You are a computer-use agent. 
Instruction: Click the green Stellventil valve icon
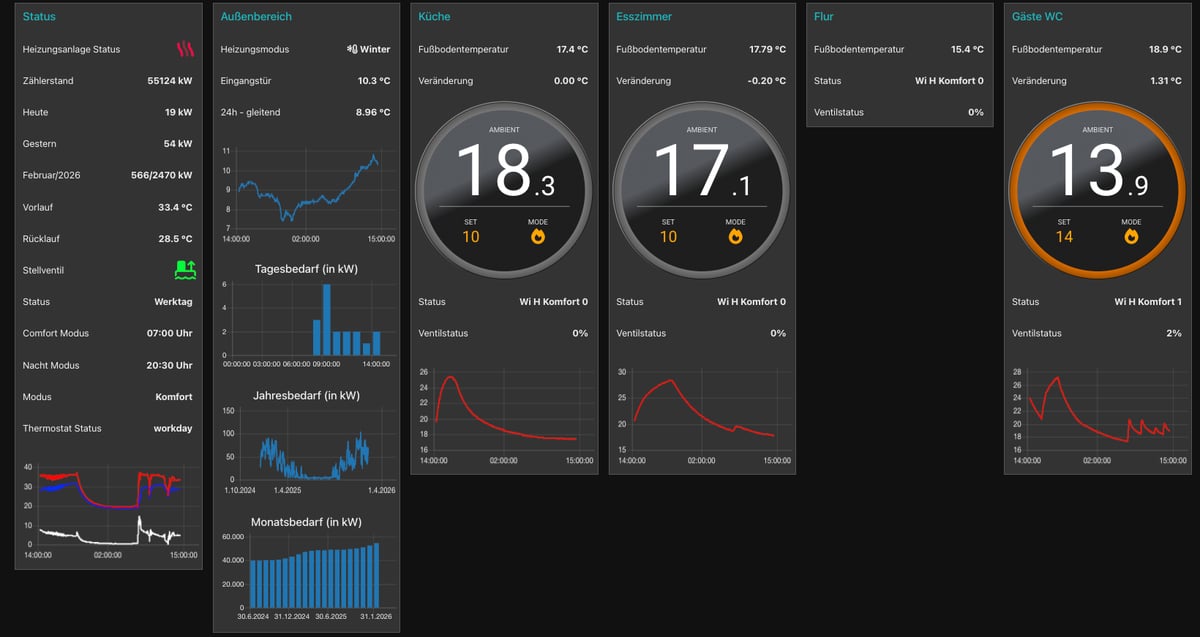click(x=184, y=269)
